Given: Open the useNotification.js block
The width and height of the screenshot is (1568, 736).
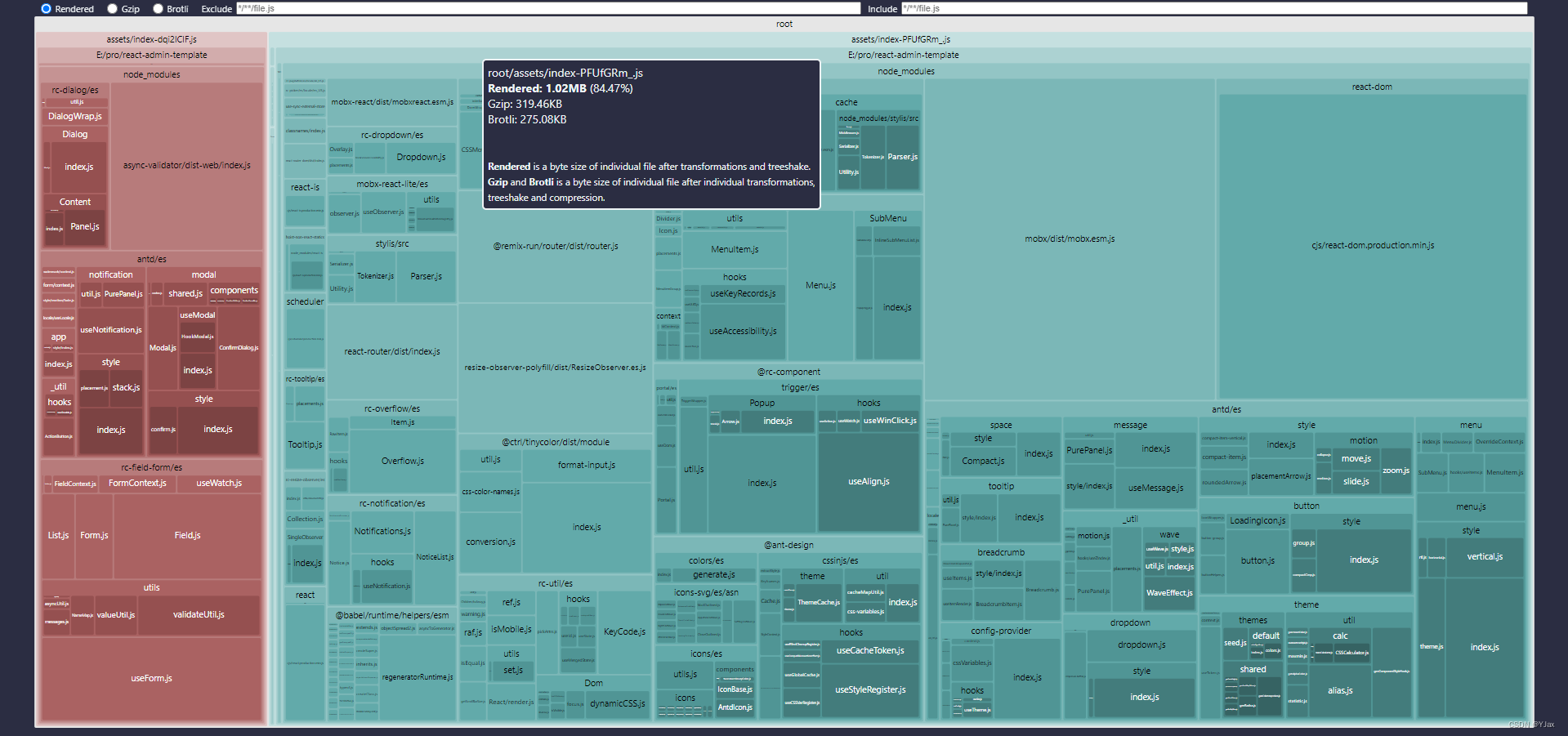Looking at the screenshot, I should coord(111,330).
